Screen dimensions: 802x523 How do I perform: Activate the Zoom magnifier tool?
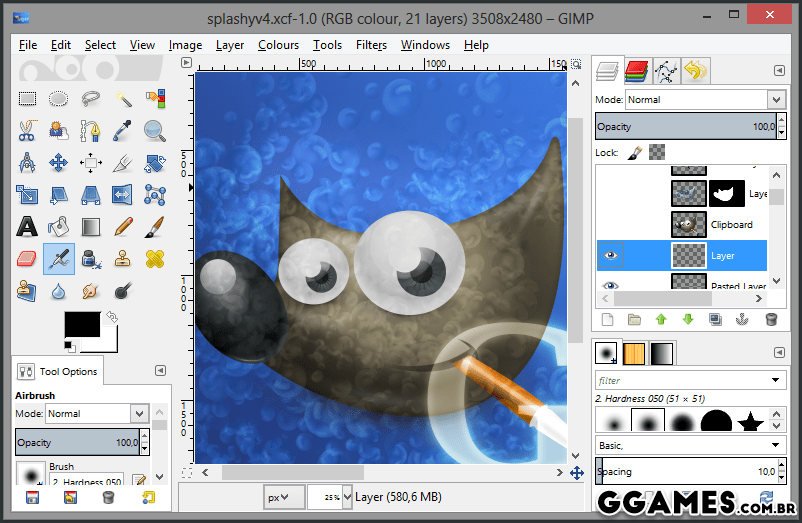[154, 130]
